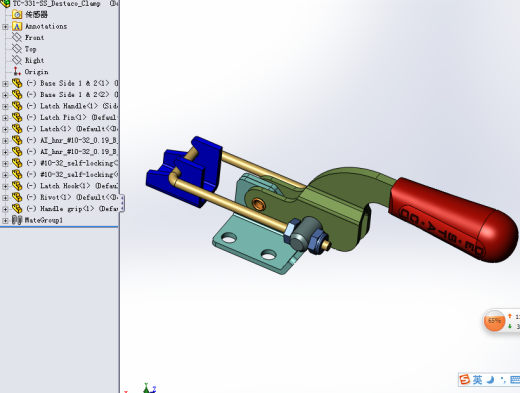Expand the Base Side 1 & 2<2> node

(x=5, y=95)
